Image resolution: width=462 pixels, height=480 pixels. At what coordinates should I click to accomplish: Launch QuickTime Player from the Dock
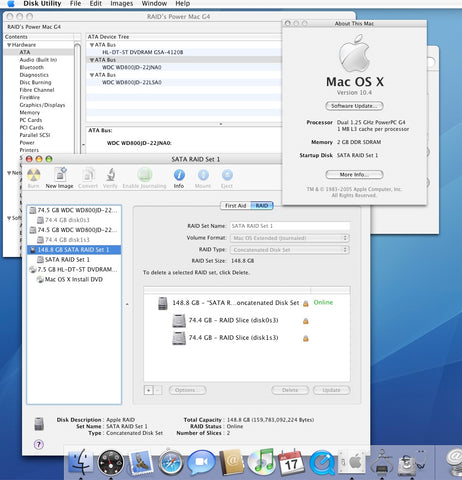pos(322,463)
